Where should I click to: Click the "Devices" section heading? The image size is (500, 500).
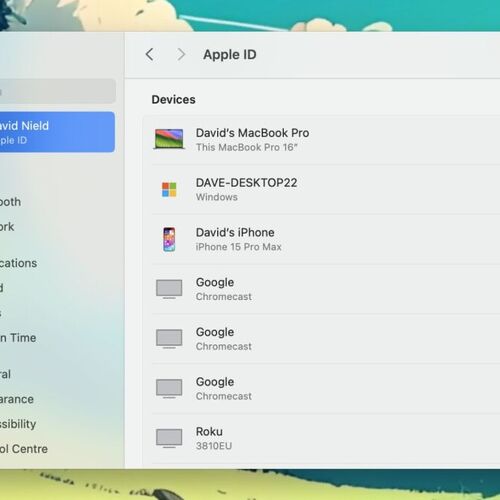[173, 99]
